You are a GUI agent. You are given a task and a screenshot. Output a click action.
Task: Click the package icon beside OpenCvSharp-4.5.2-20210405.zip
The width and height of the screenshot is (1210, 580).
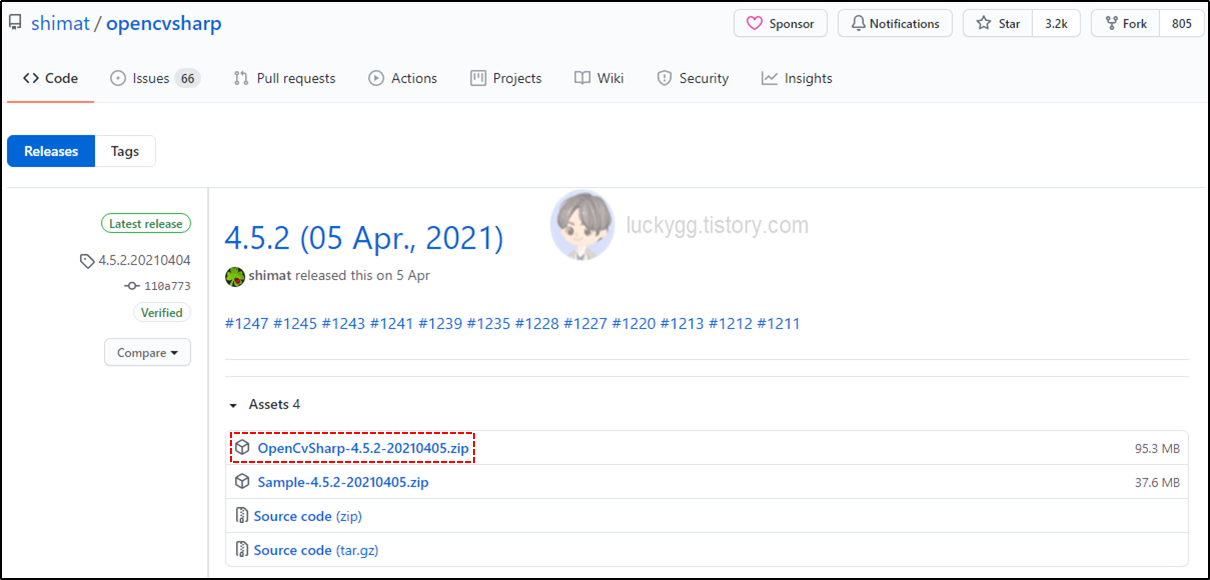(x=242, y=447)
